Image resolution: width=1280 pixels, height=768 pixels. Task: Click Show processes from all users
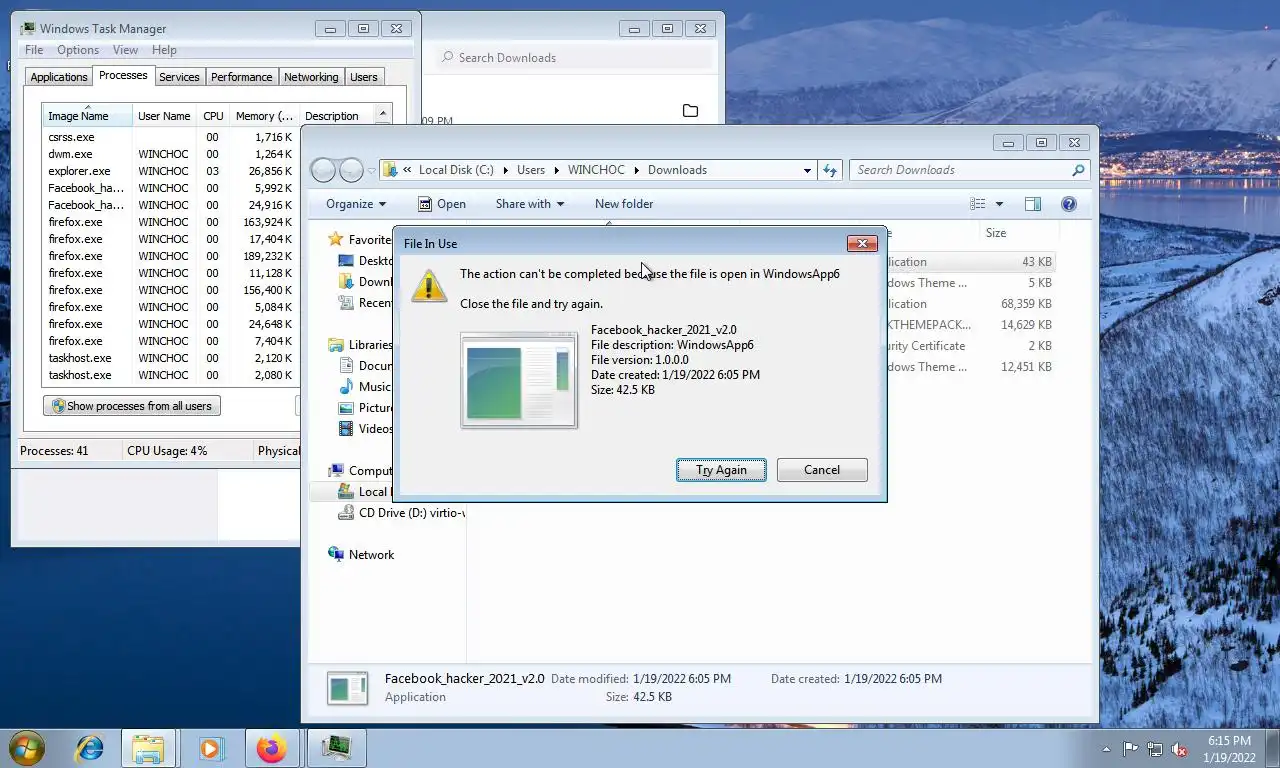(132, 406)
